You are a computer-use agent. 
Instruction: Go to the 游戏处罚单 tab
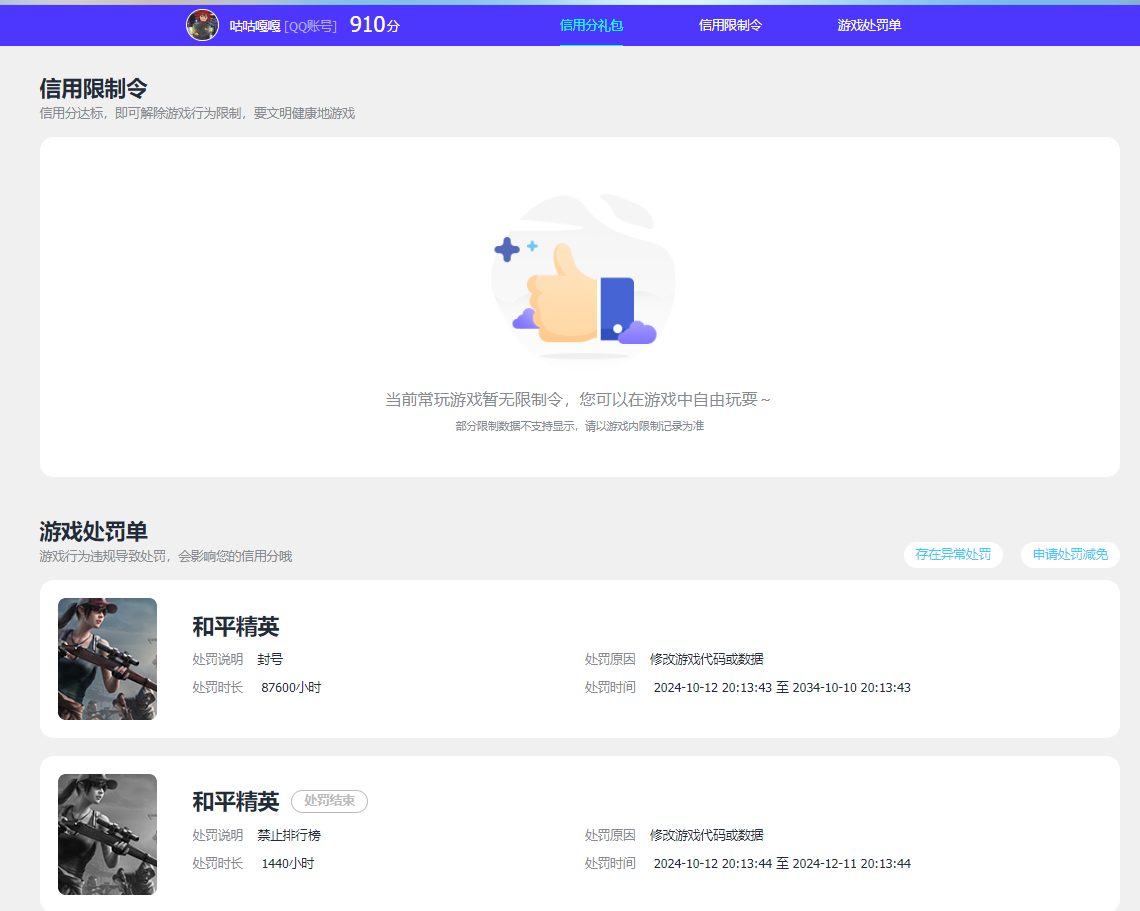(x=869, y=25)
